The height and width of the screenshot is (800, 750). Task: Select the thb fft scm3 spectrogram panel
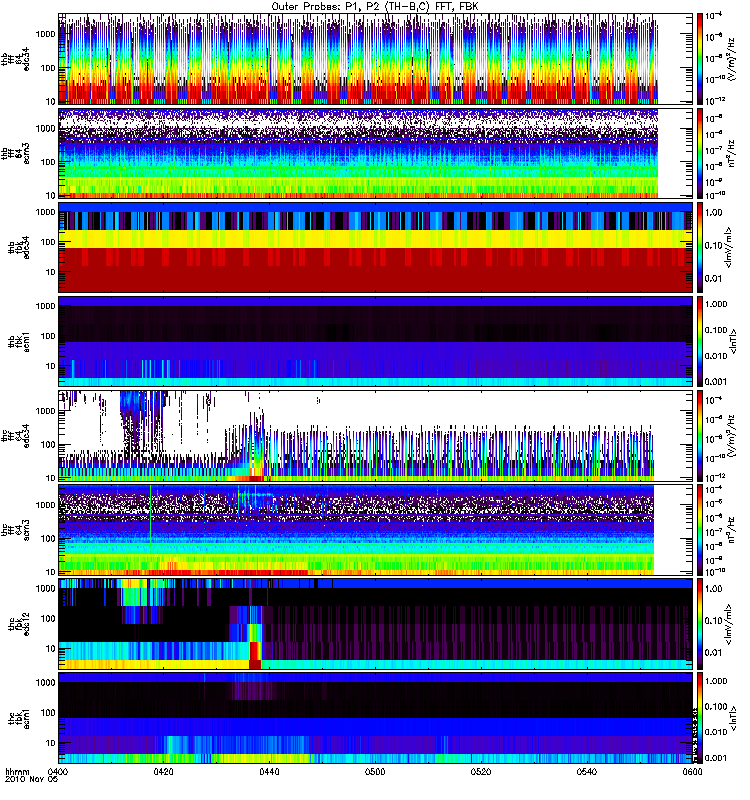tap(375, 153)
